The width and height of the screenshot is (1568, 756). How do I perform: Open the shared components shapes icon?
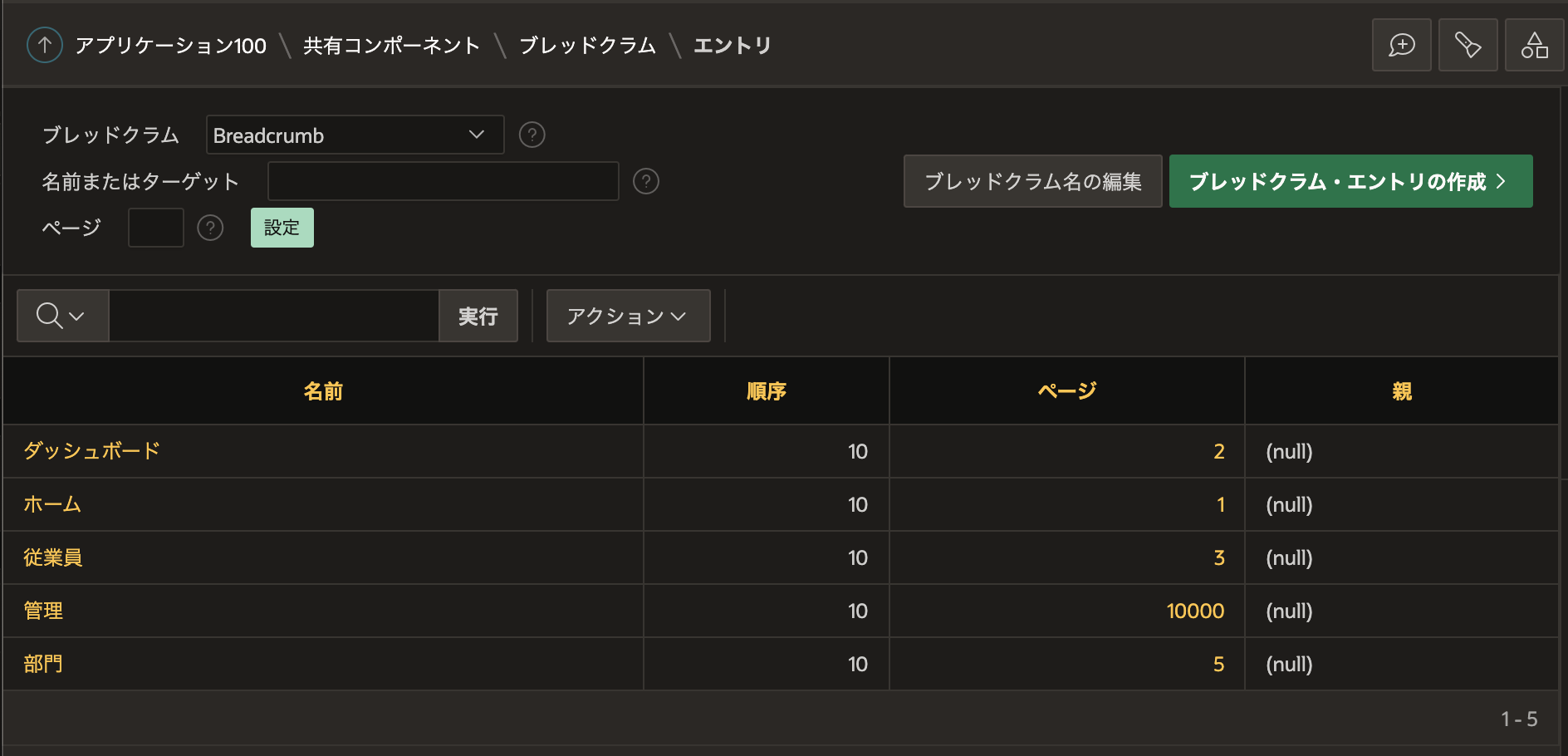pyautogui.click(x=1535, y=45)
